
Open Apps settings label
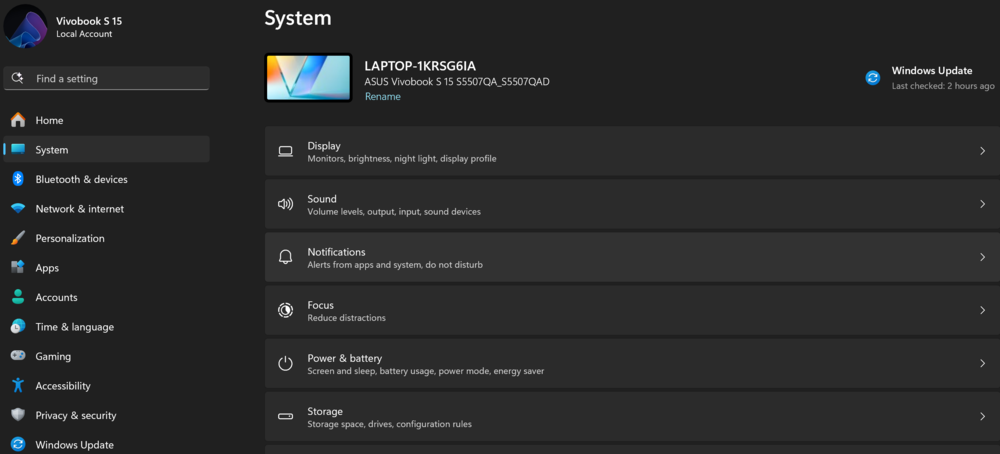[47, 268]
